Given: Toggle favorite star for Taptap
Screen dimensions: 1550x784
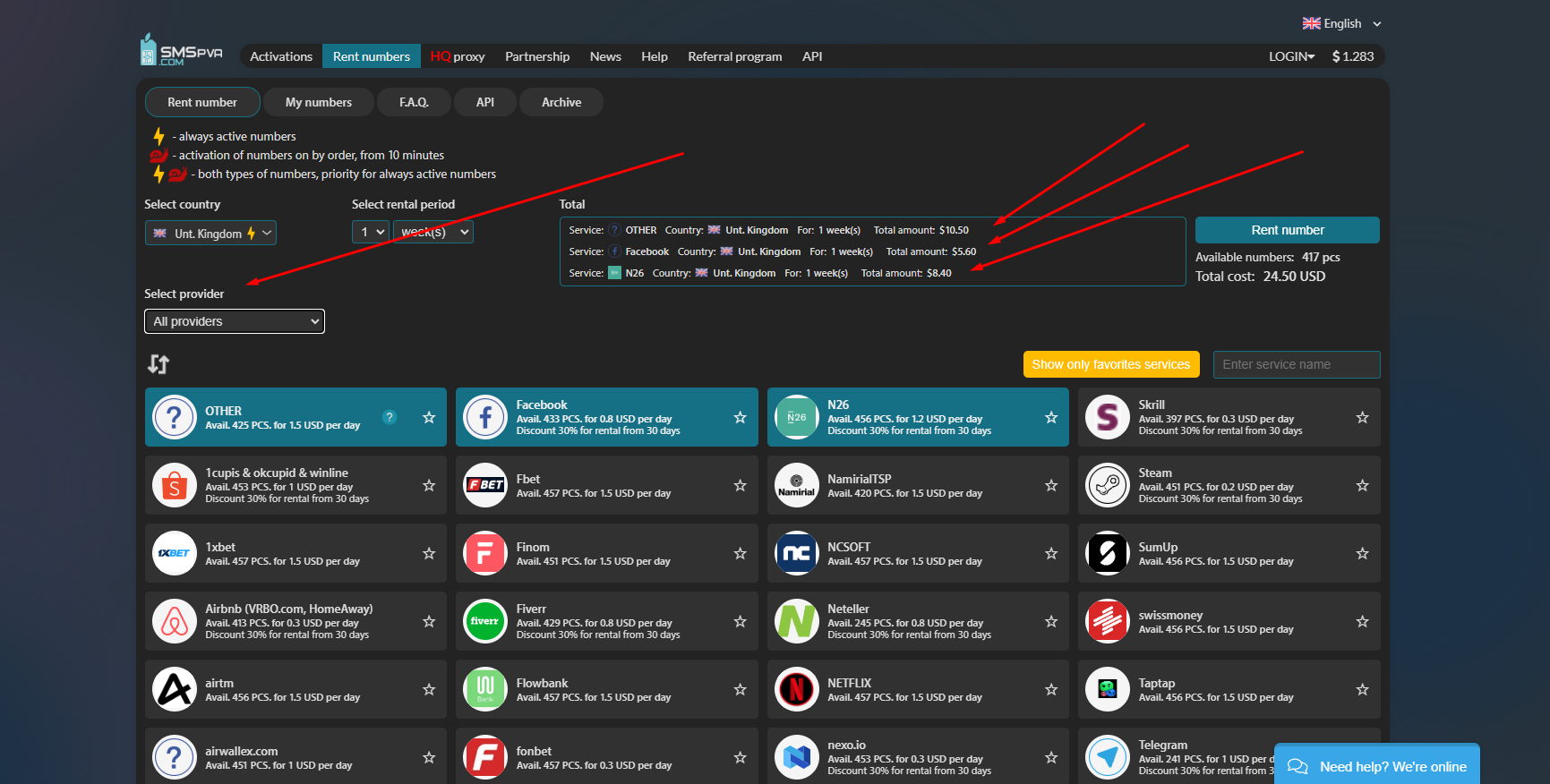Looking at the screenshot, I should [x=1362, y=689].
